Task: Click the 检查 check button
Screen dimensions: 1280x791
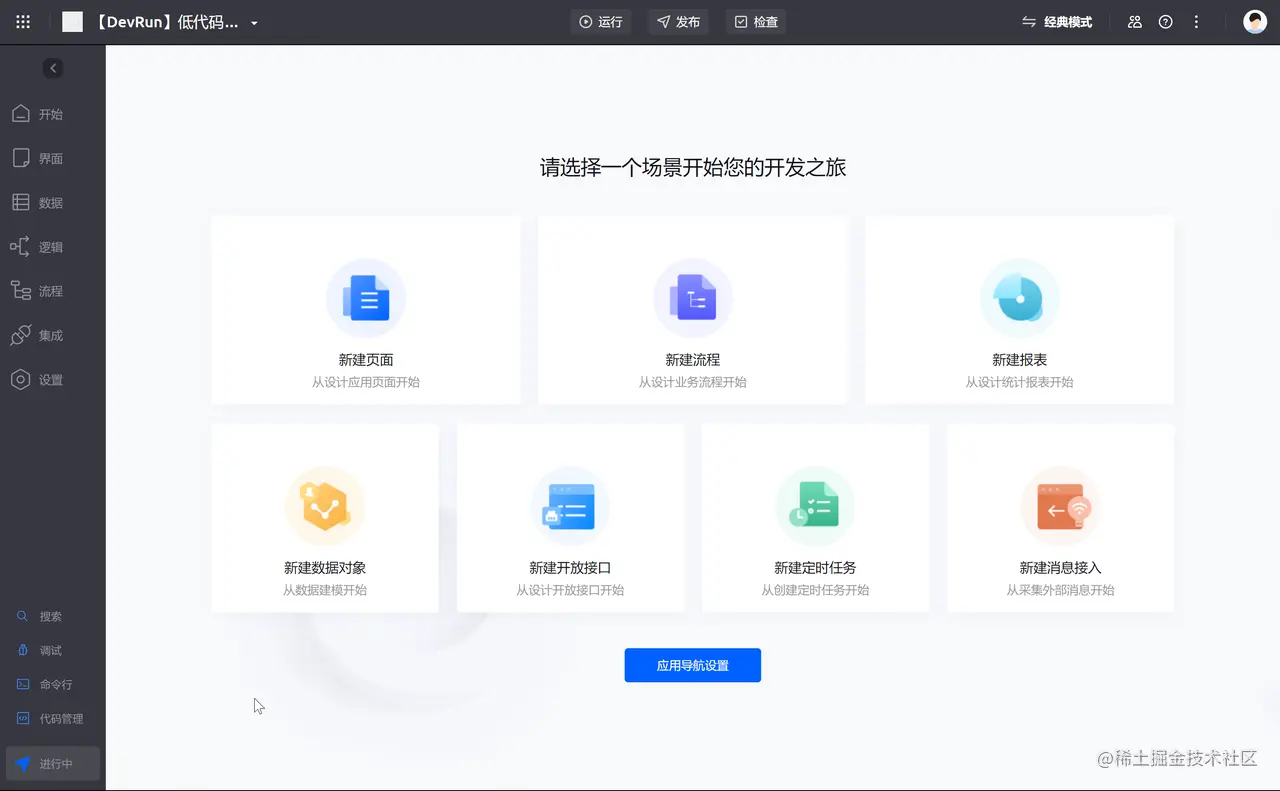Action: [x=756, y=22]
